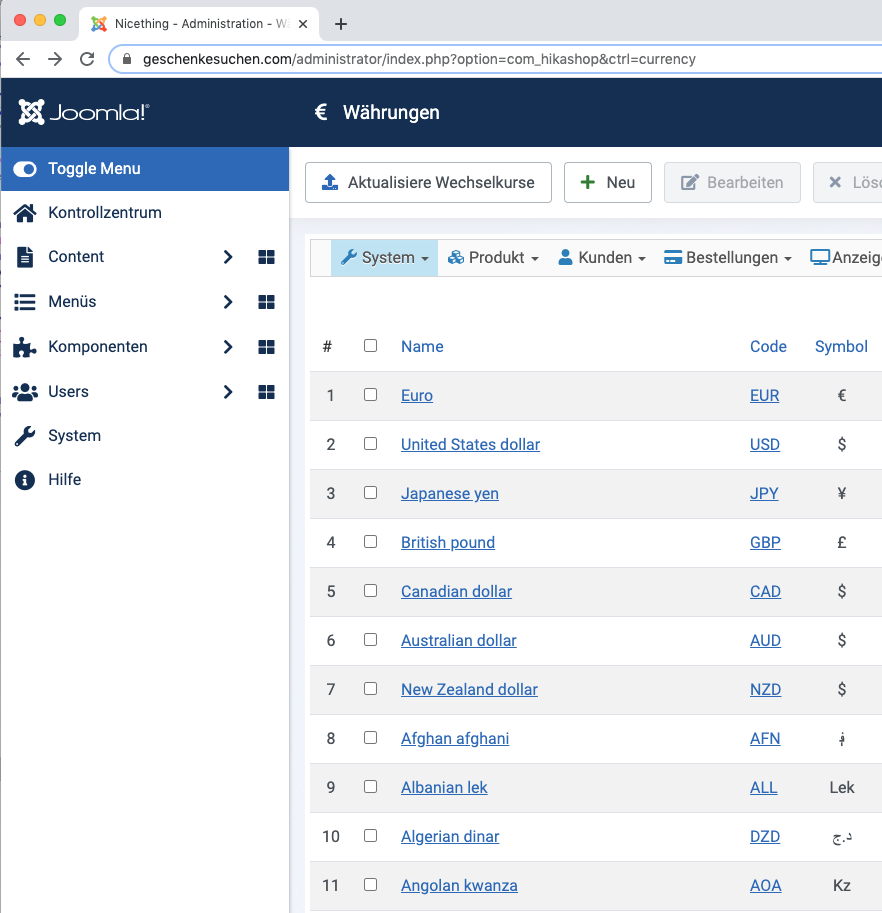
Task: Open the Users sidebar item
Action: (69, 391)
